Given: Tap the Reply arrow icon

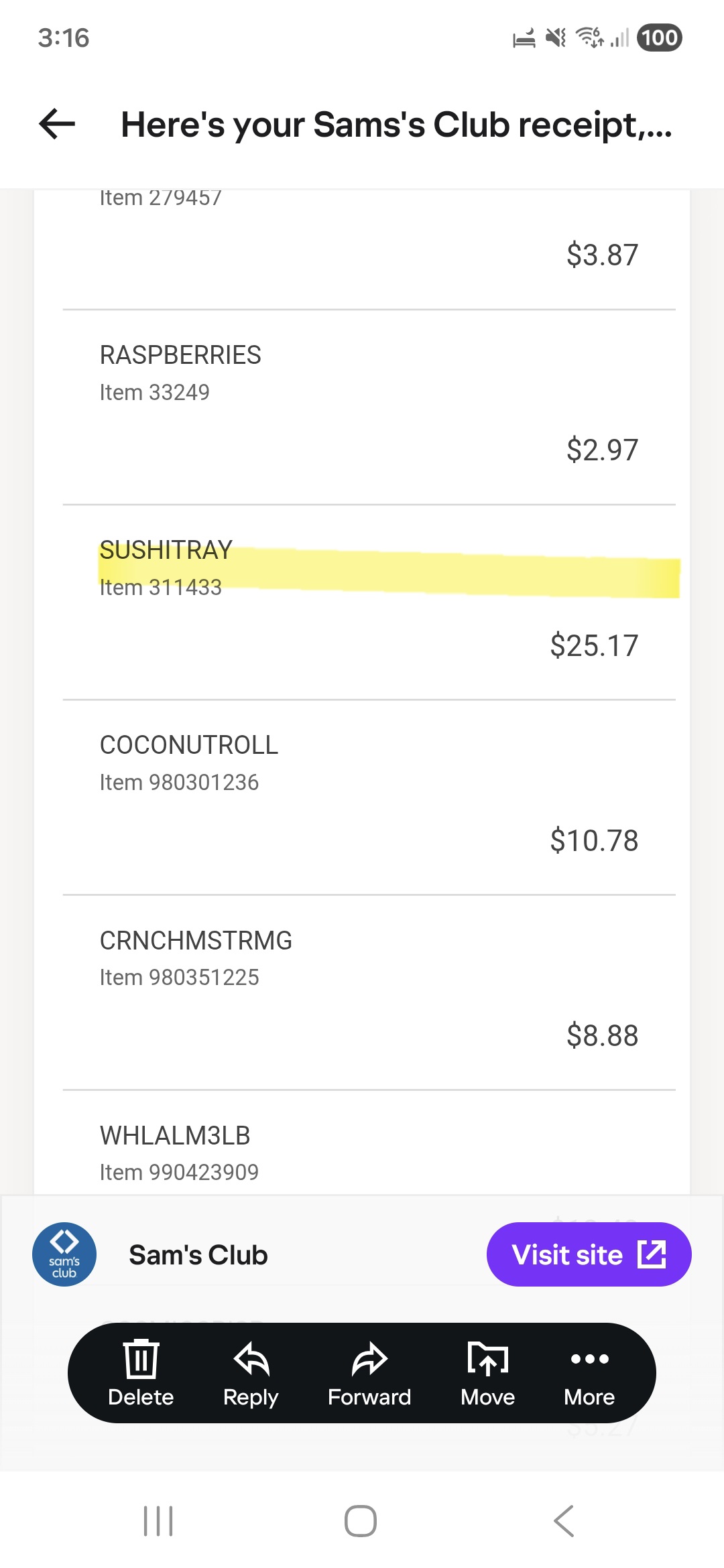Looking at the screenshot, I should click(251, 1359).
